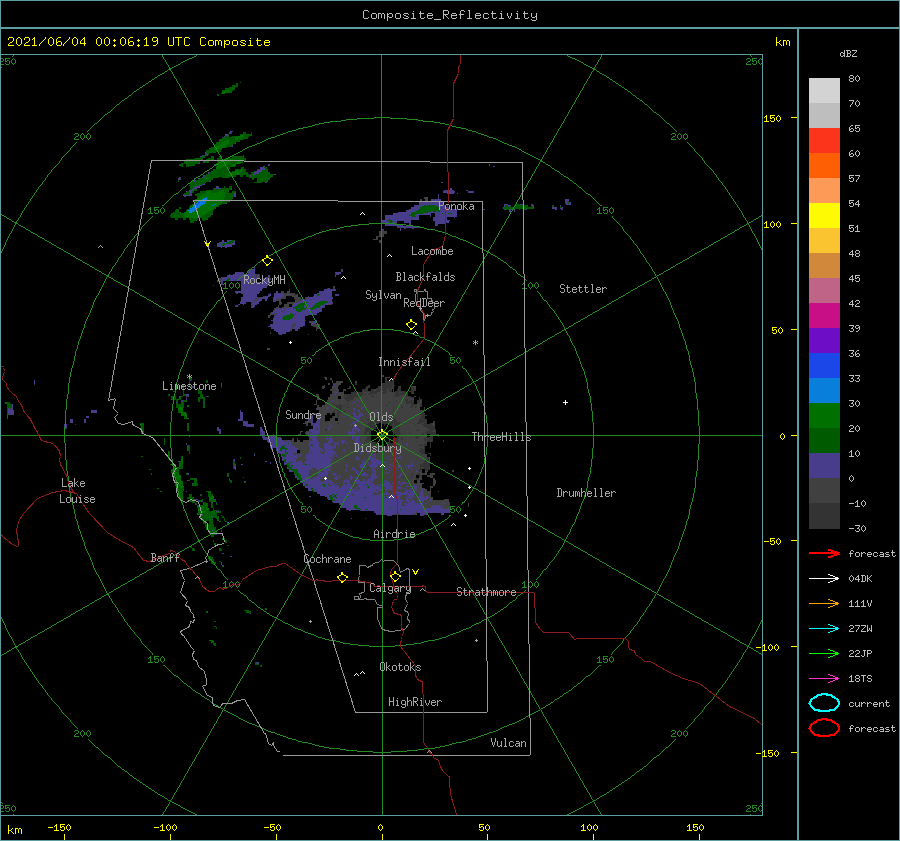Click the HighRiver city label

415,702
